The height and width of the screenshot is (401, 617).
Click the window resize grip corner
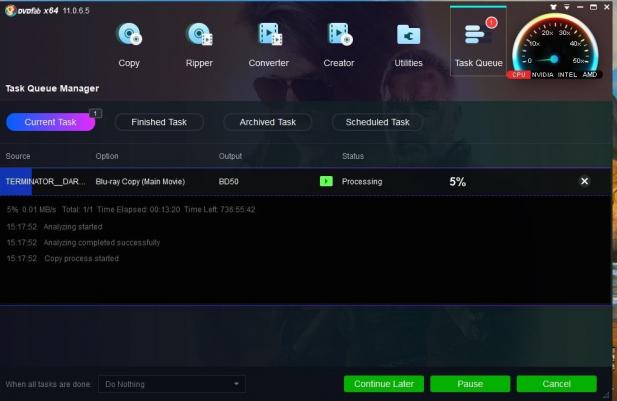[x=606, y=395]
